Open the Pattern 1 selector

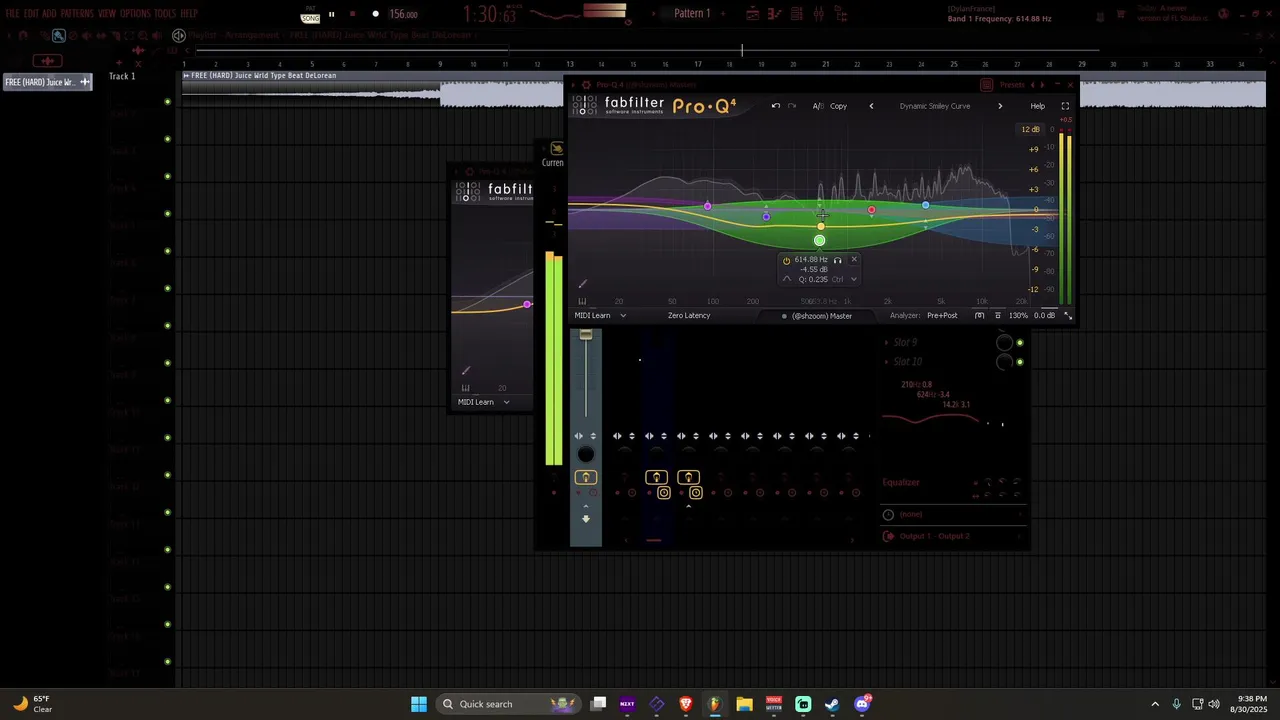[x=692, y=14]
